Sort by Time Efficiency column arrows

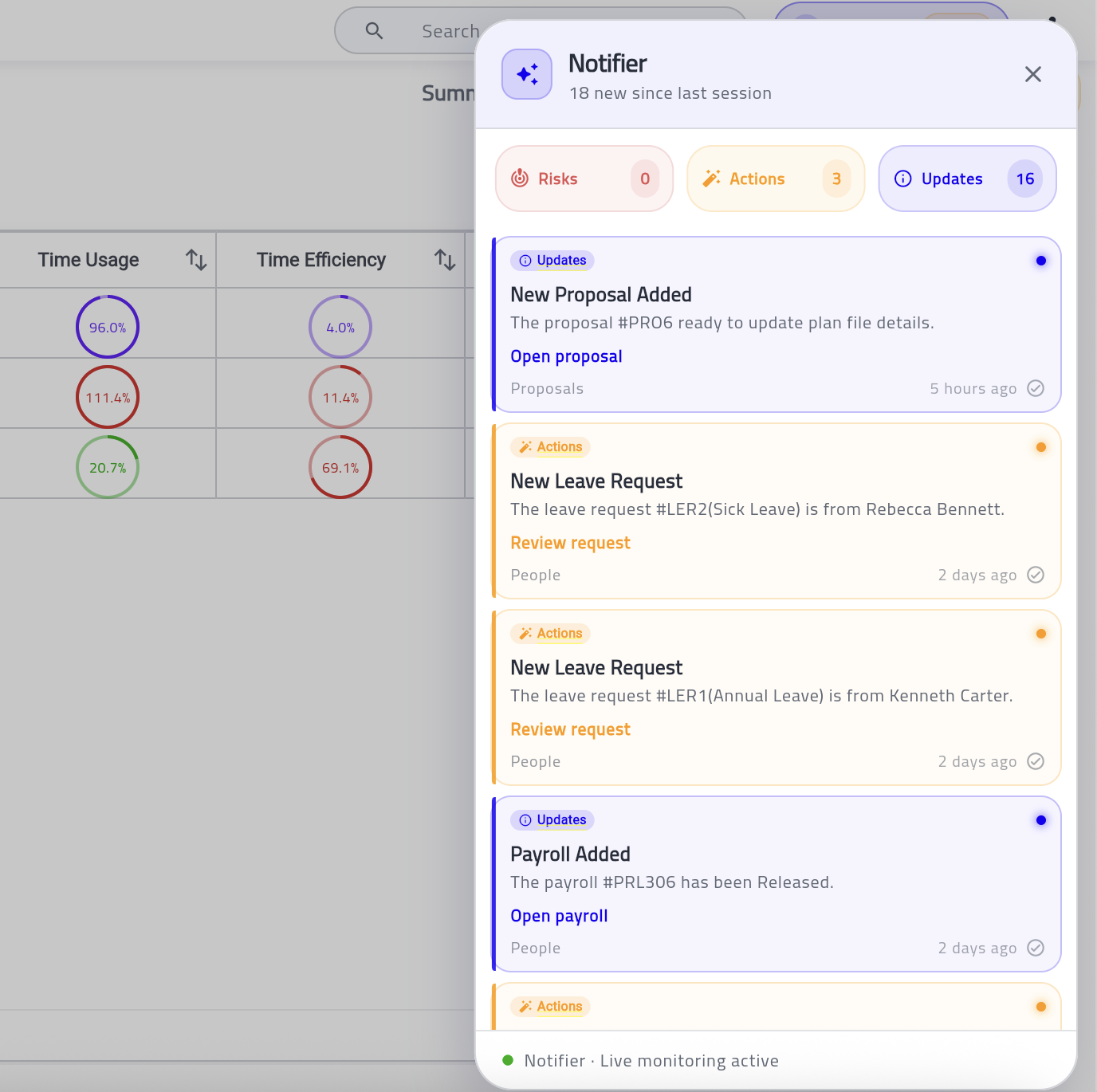[445, 260]
